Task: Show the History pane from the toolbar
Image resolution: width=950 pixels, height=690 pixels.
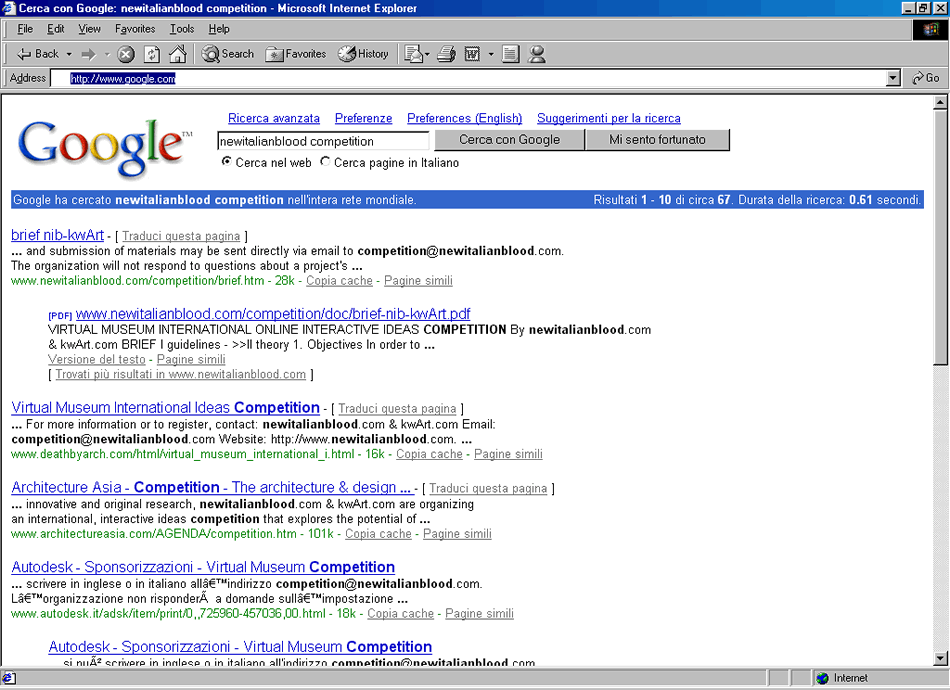Action: point(364,54)
